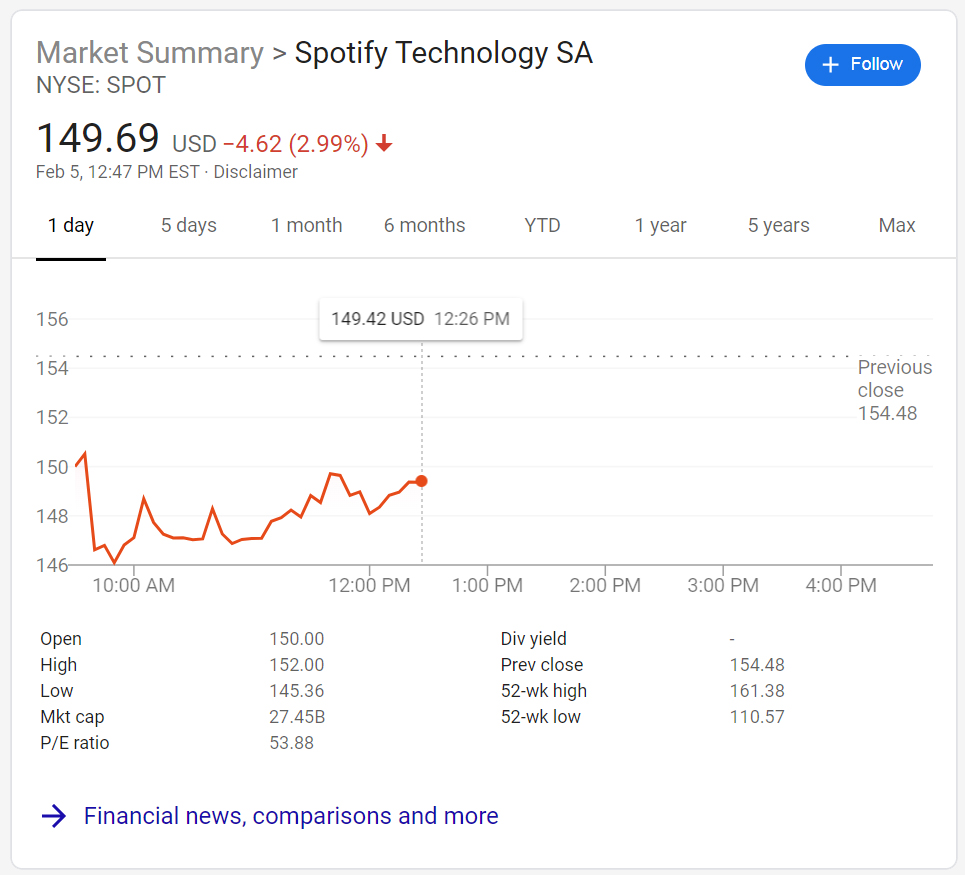Switch to the 1 year tab

661,226
